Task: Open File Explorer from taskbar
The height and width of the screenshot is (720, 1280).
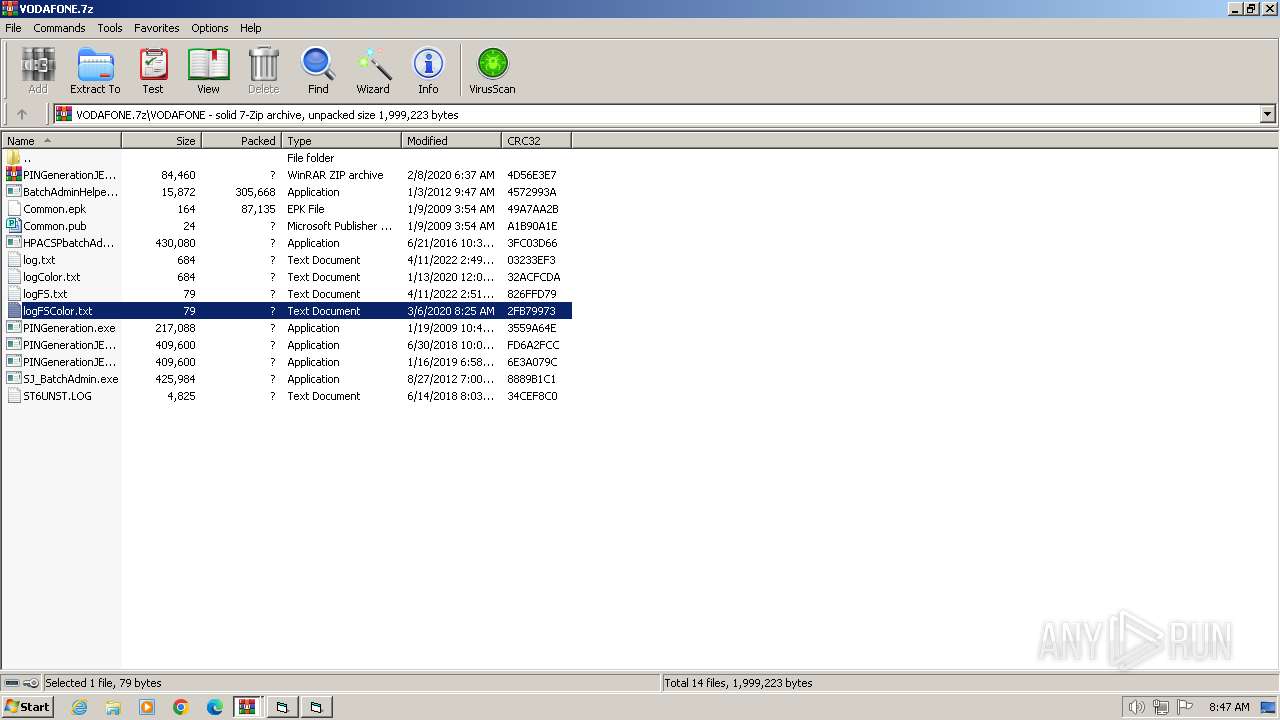Action: [113, 707]
